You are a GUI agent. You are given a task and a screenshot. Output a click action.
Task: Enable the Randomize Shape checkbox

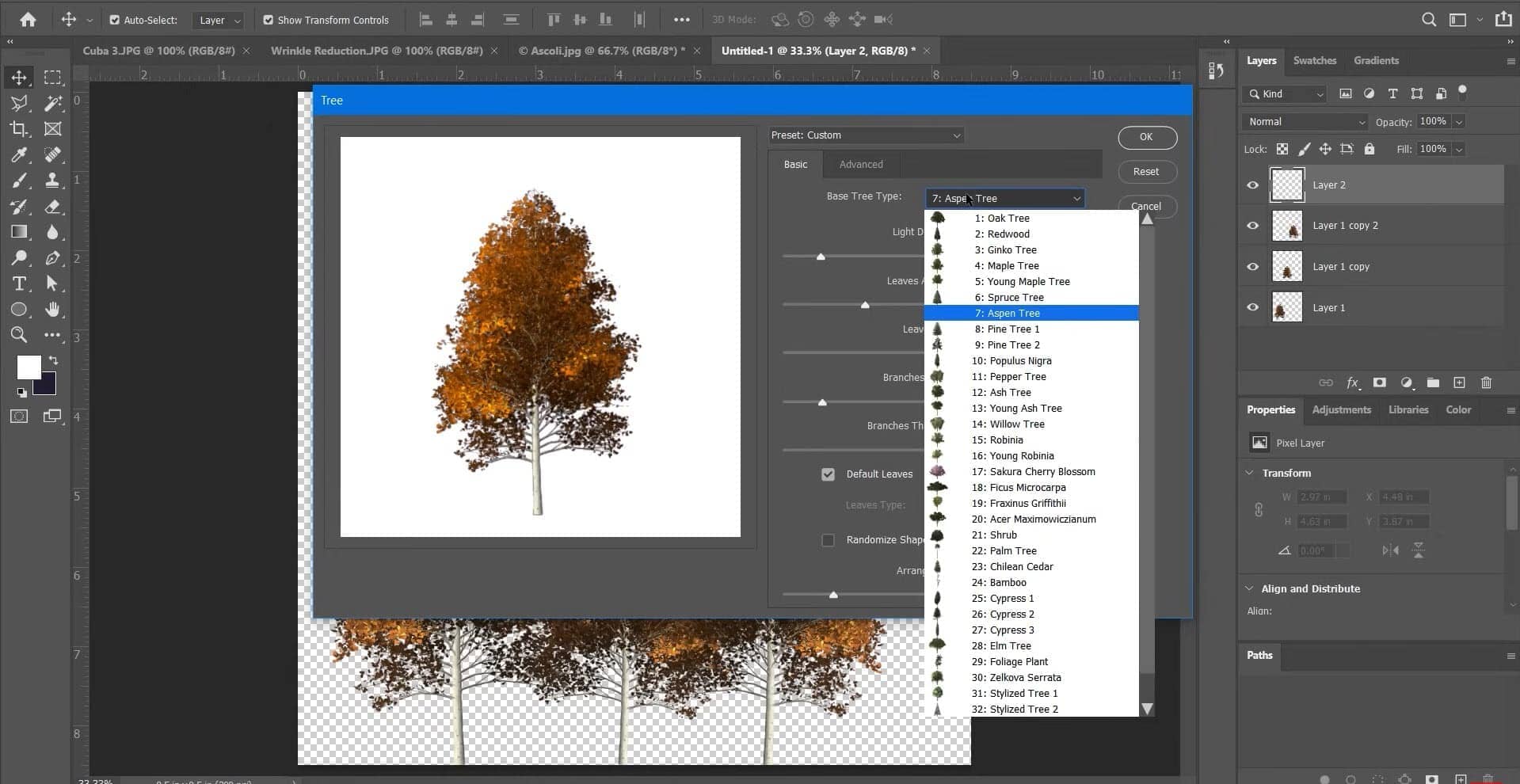coord(828,540)
